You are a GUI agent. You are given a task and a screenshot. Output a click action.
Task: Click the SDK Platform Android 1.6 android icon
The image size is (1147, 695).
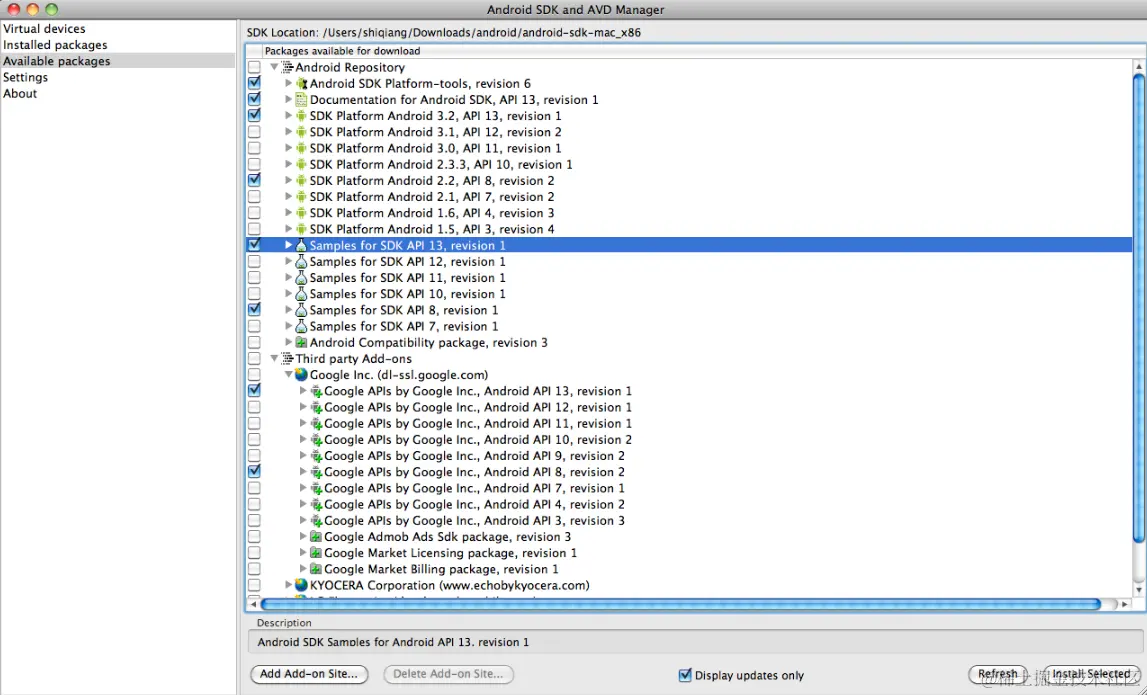[x=301, y=212]
